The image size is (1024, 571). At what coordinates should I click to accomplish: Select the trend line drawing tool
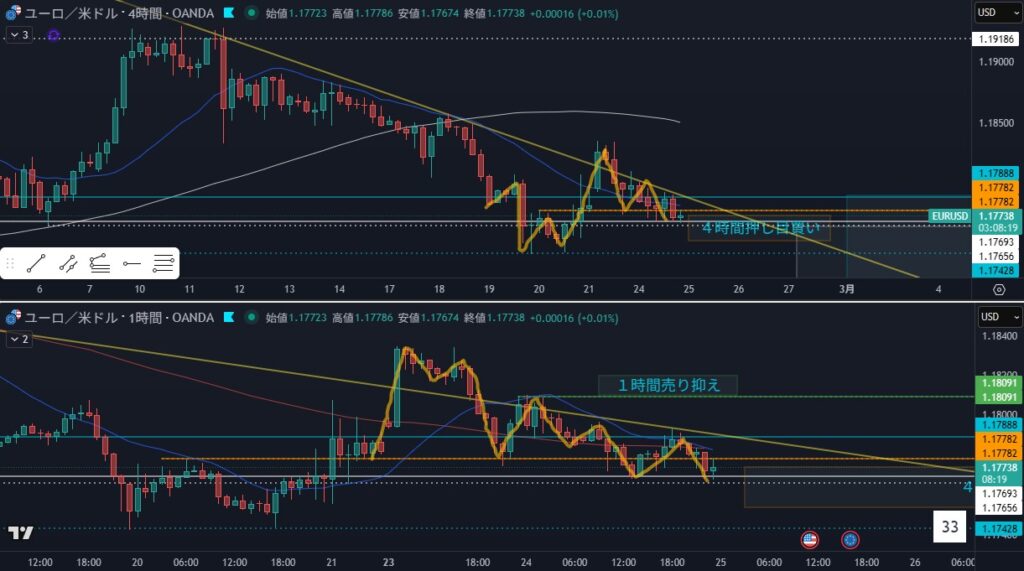(x=36, y=264)
